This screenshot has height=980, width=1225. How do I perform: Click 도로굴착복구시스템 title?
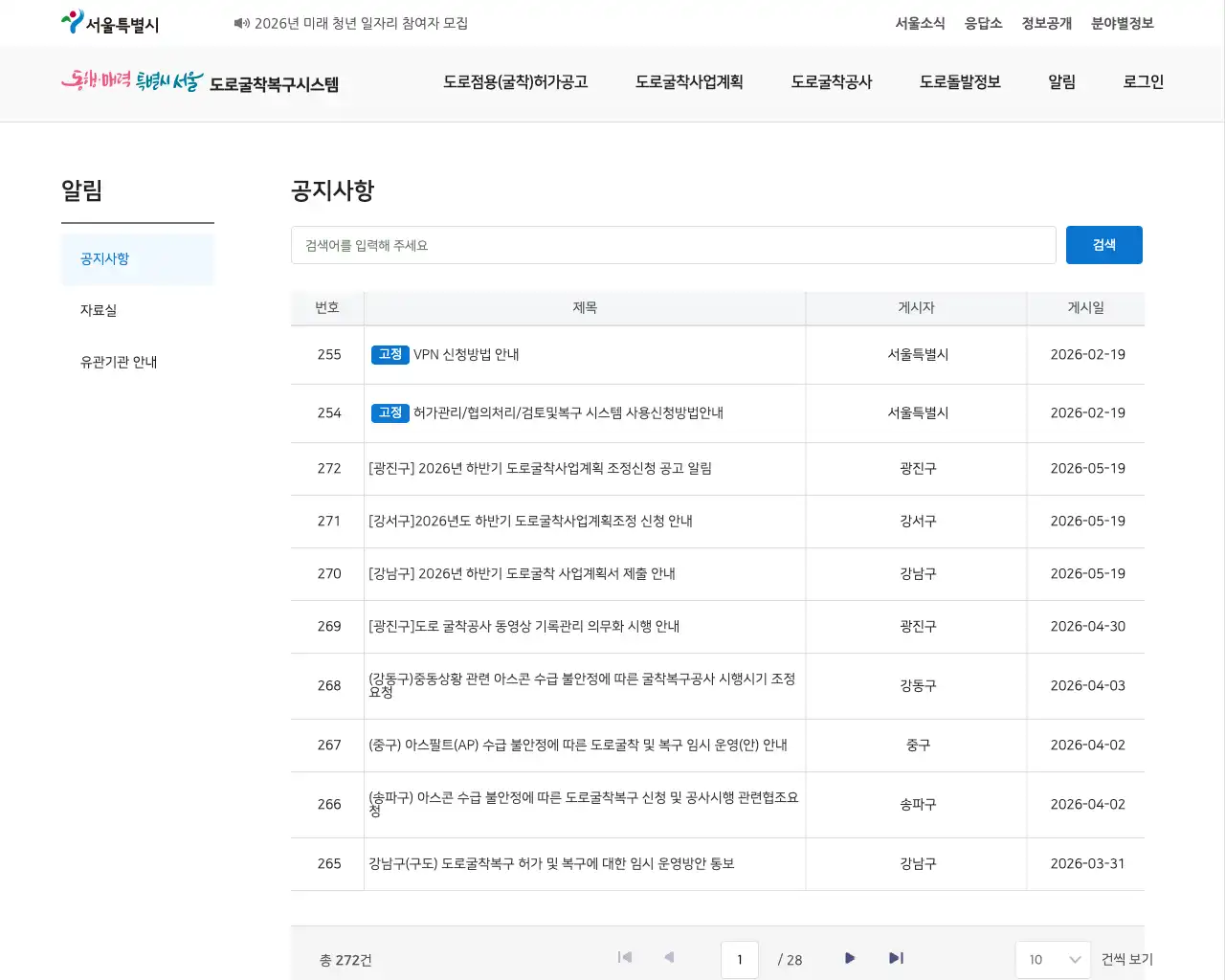pos(275,84)
